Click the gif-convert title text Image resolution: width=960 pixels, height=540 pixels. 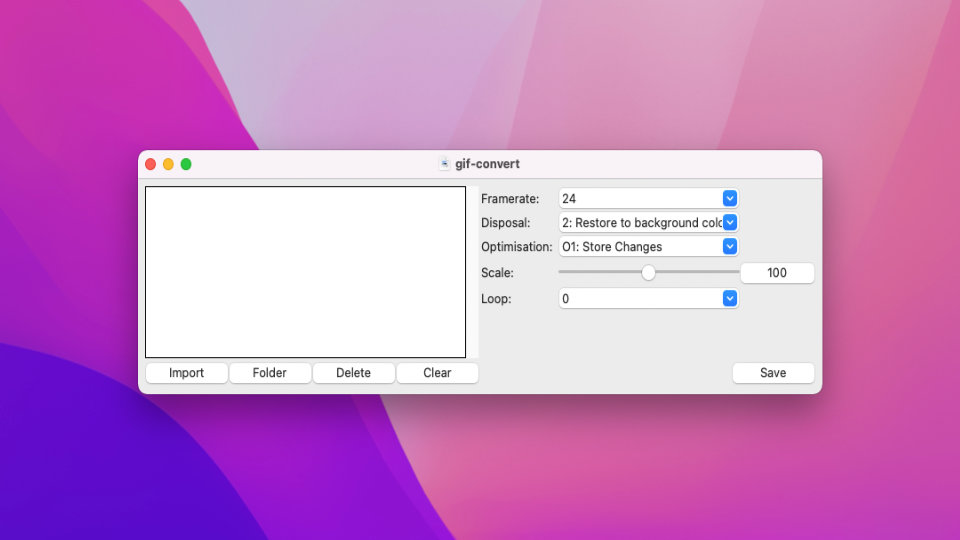[487, 164]
